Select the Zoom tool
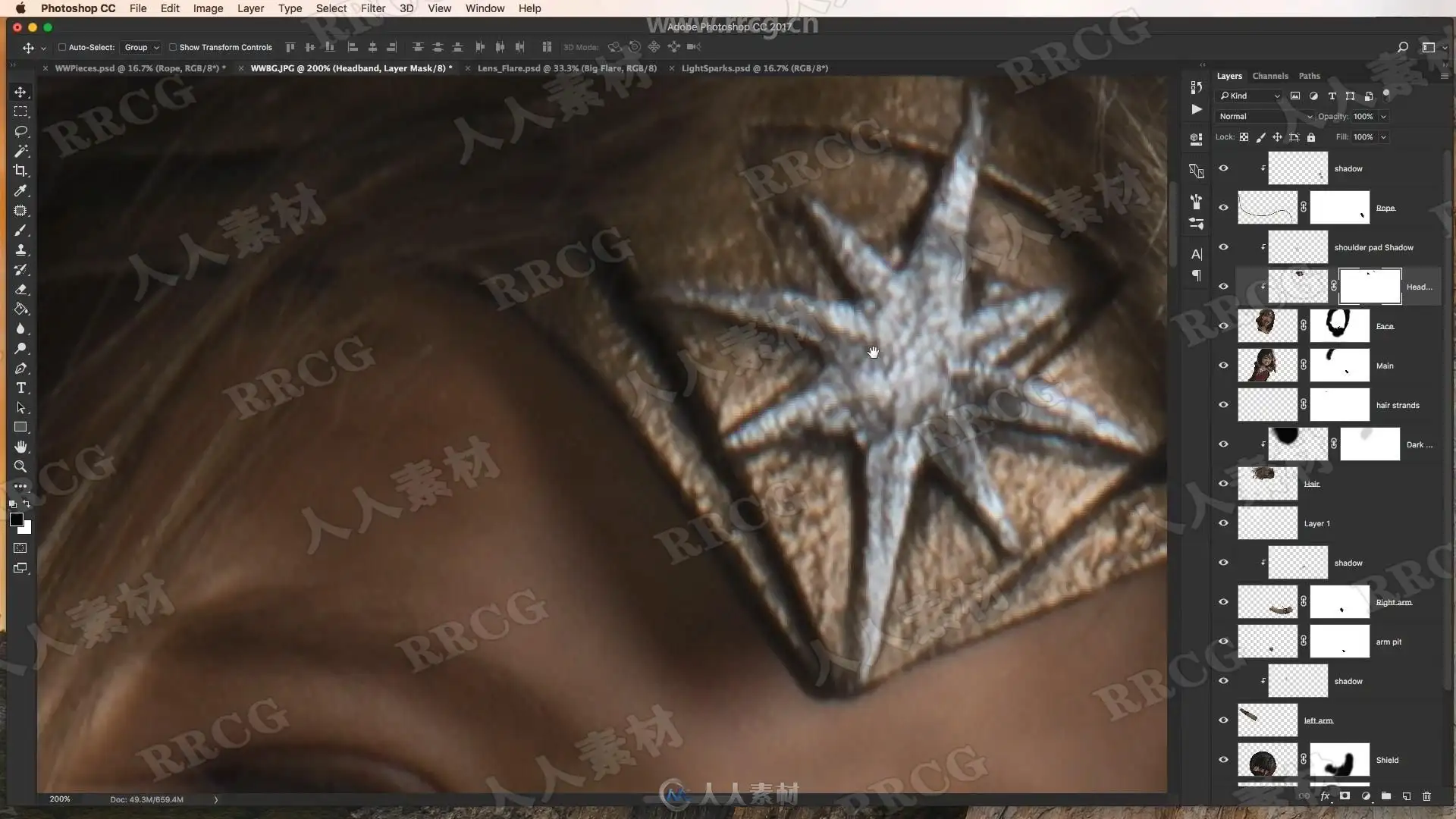The image size is (1456, 819). point(20,466)
